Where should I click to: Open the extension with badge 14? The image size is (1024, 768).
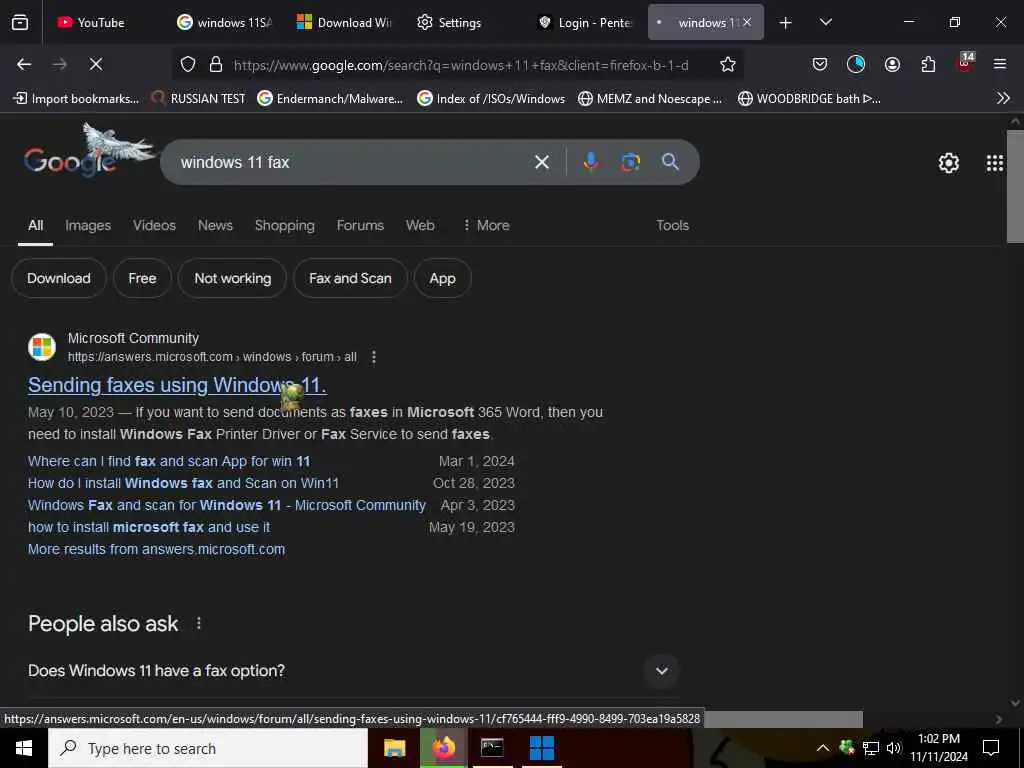pyautogui.click(x=964, y=63)
